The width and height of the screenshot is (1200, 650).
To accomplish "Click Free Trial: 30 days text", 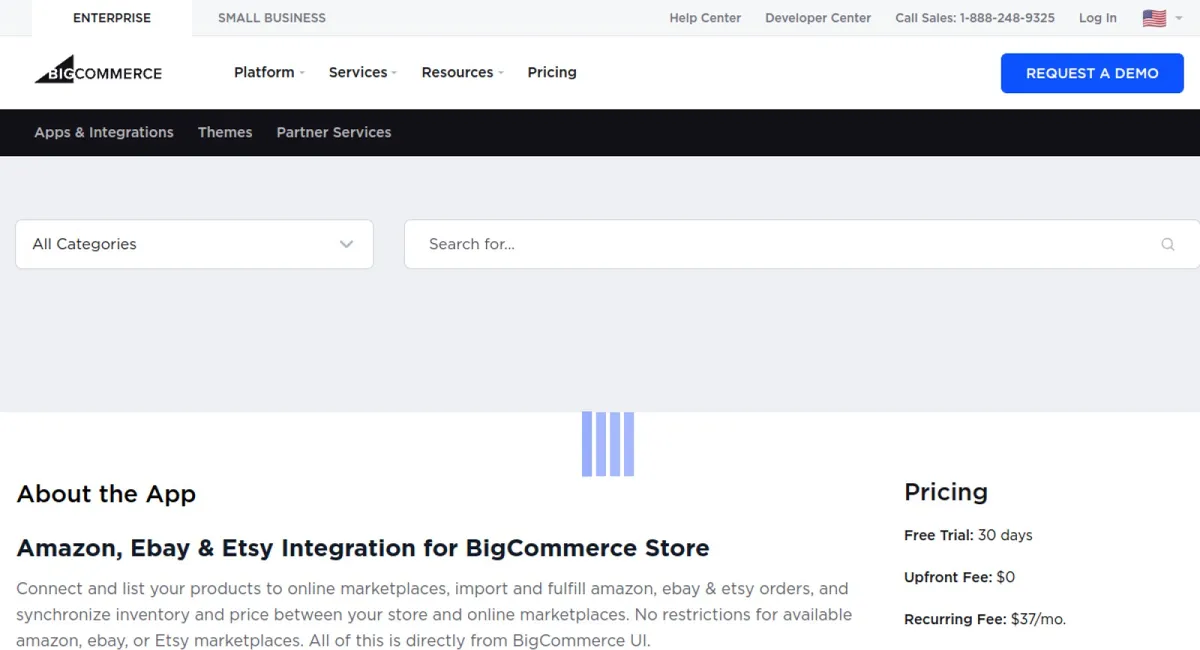I will (968, 535).
